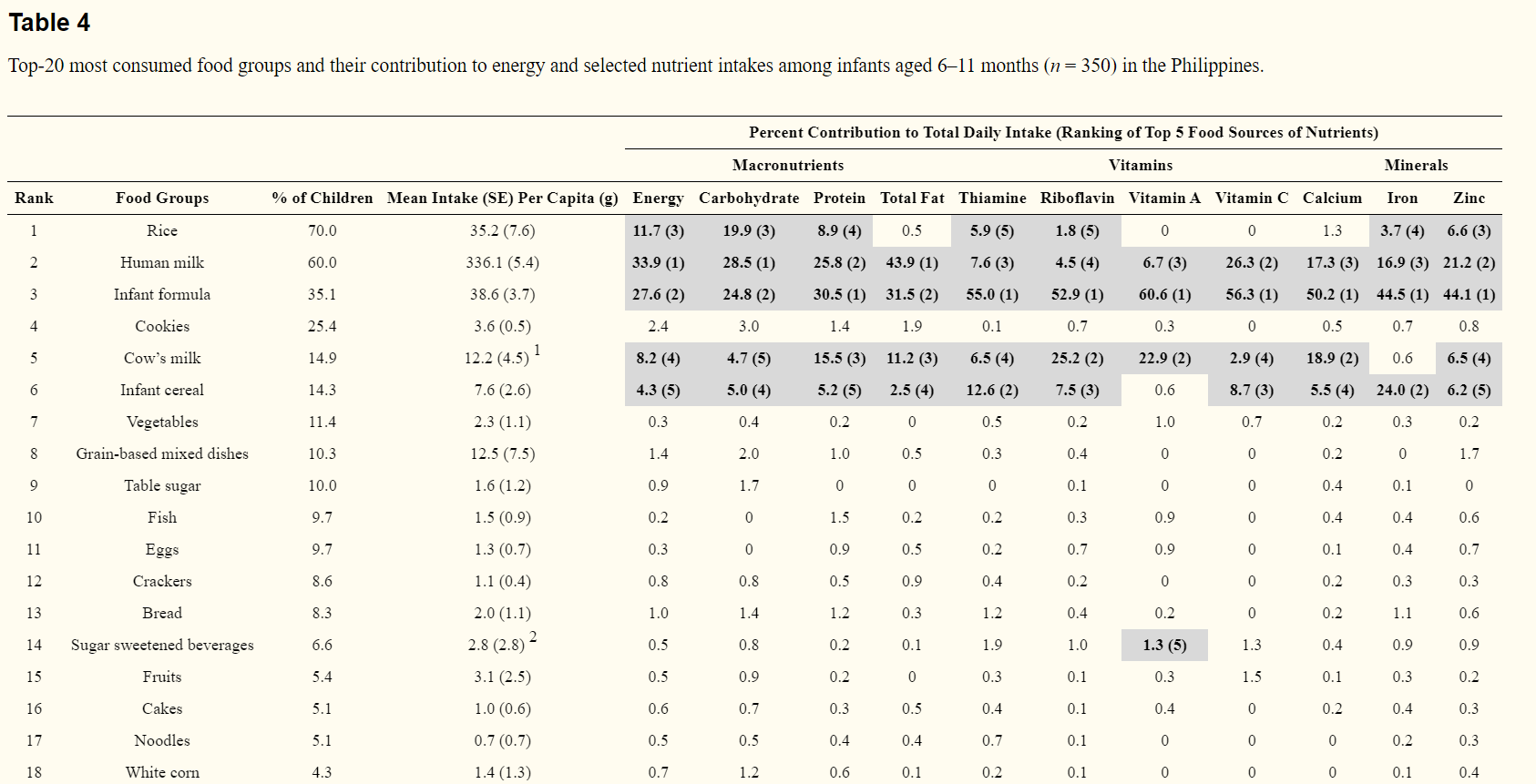The height and width of the screenshot is (784, 1536).
Task: Click the 'Rank' column header
Action: (x=34, y=199)
